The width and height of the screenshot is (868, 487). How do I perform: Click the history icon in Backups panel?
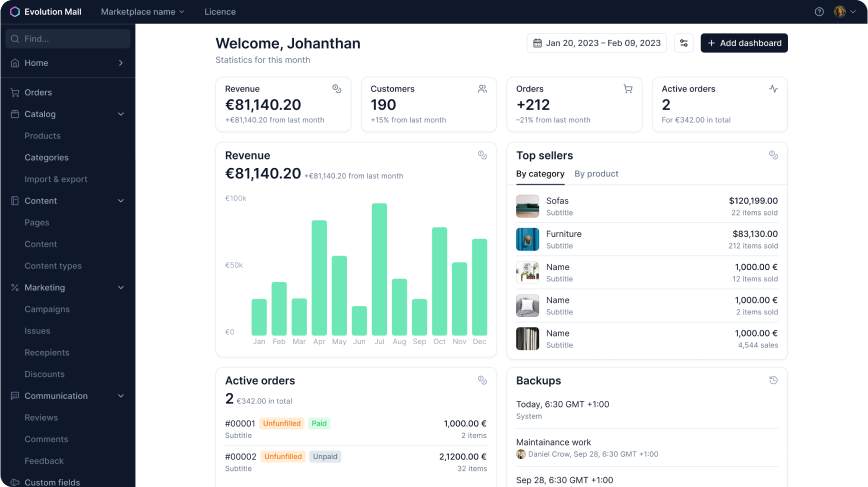[773, 380]
